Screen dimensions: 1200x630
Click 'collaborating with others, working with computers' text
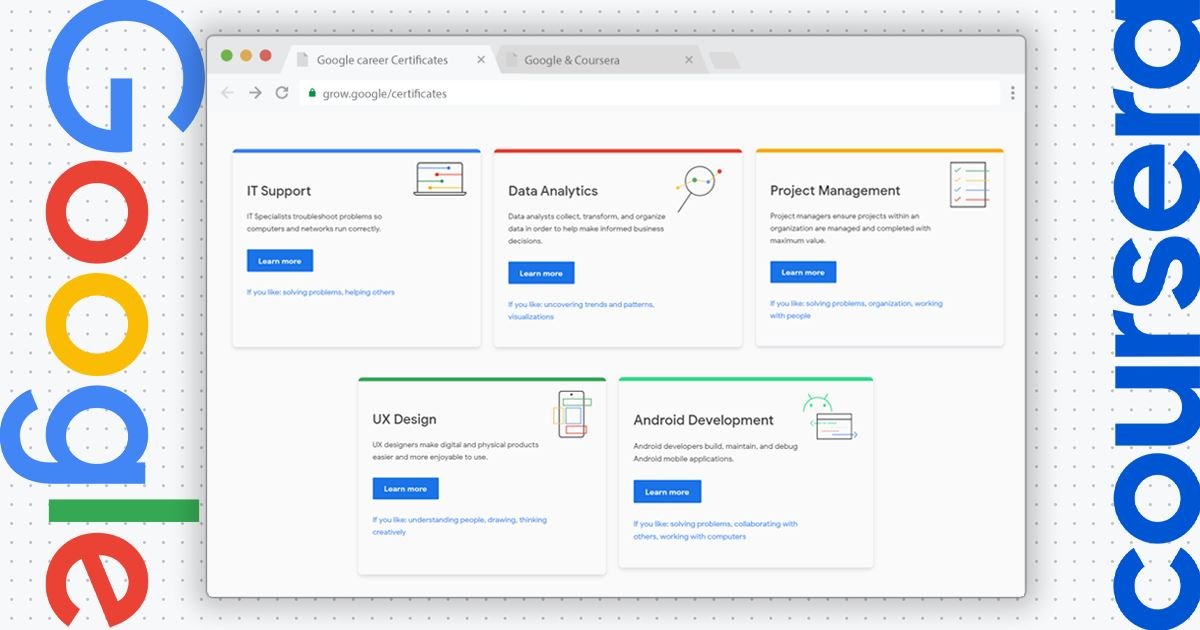[715, 530]
